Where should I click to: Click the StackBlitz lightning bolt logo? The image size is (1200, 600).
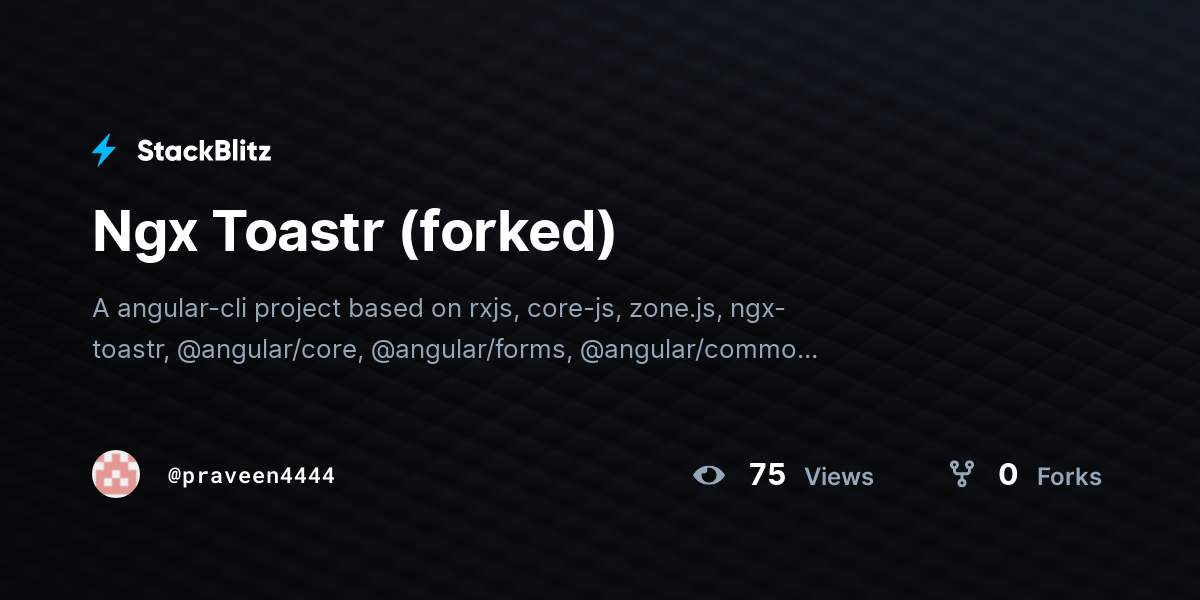pyautogui.click(x=104, y=151)
